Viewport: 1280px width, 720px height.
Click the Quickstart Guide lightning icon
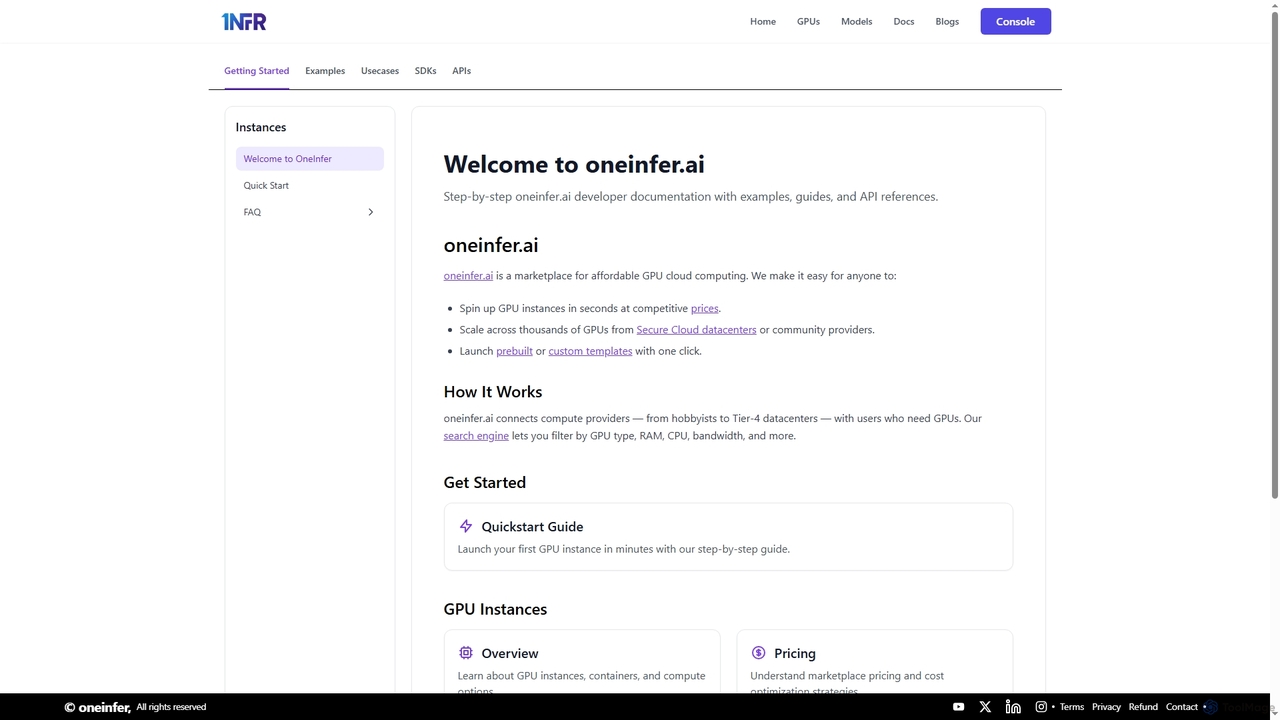coord(466,526)
